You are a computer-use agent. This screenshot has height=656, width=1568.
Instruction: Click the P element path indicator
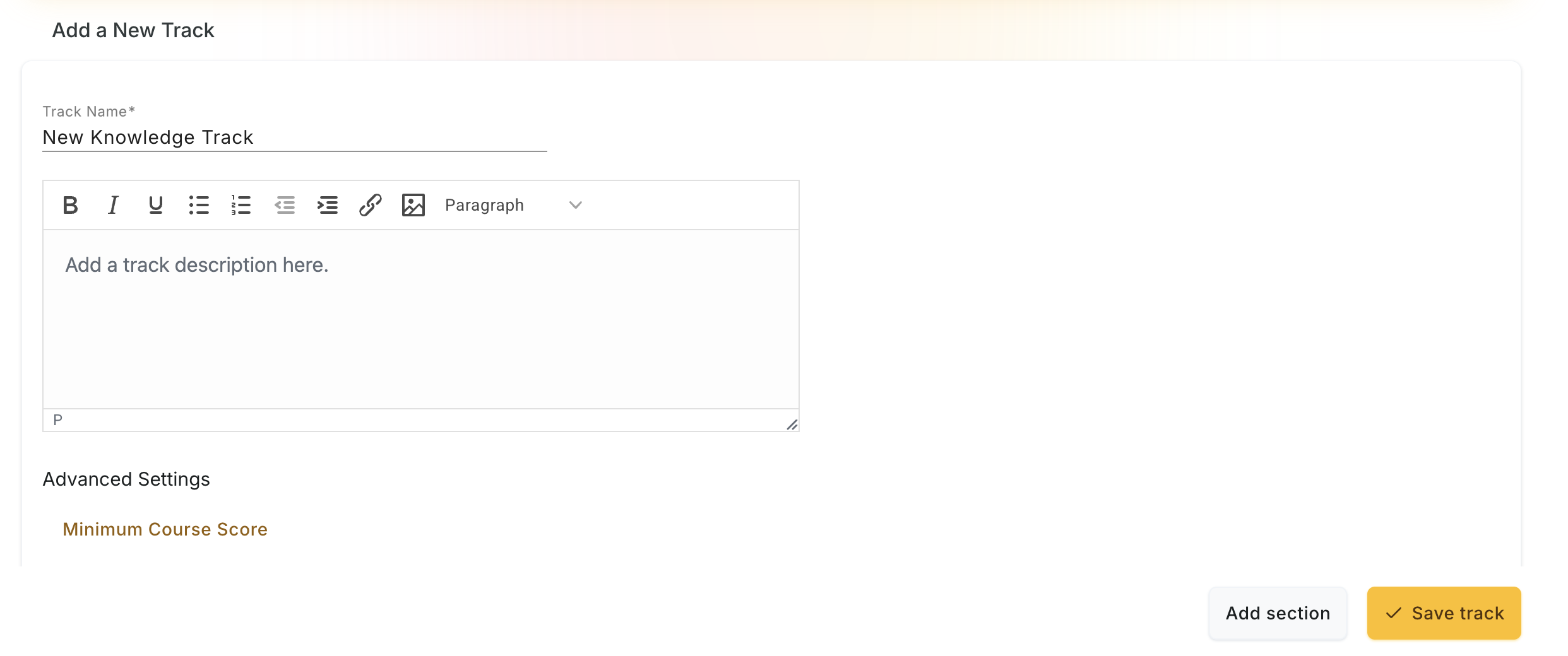coord(58,420)
